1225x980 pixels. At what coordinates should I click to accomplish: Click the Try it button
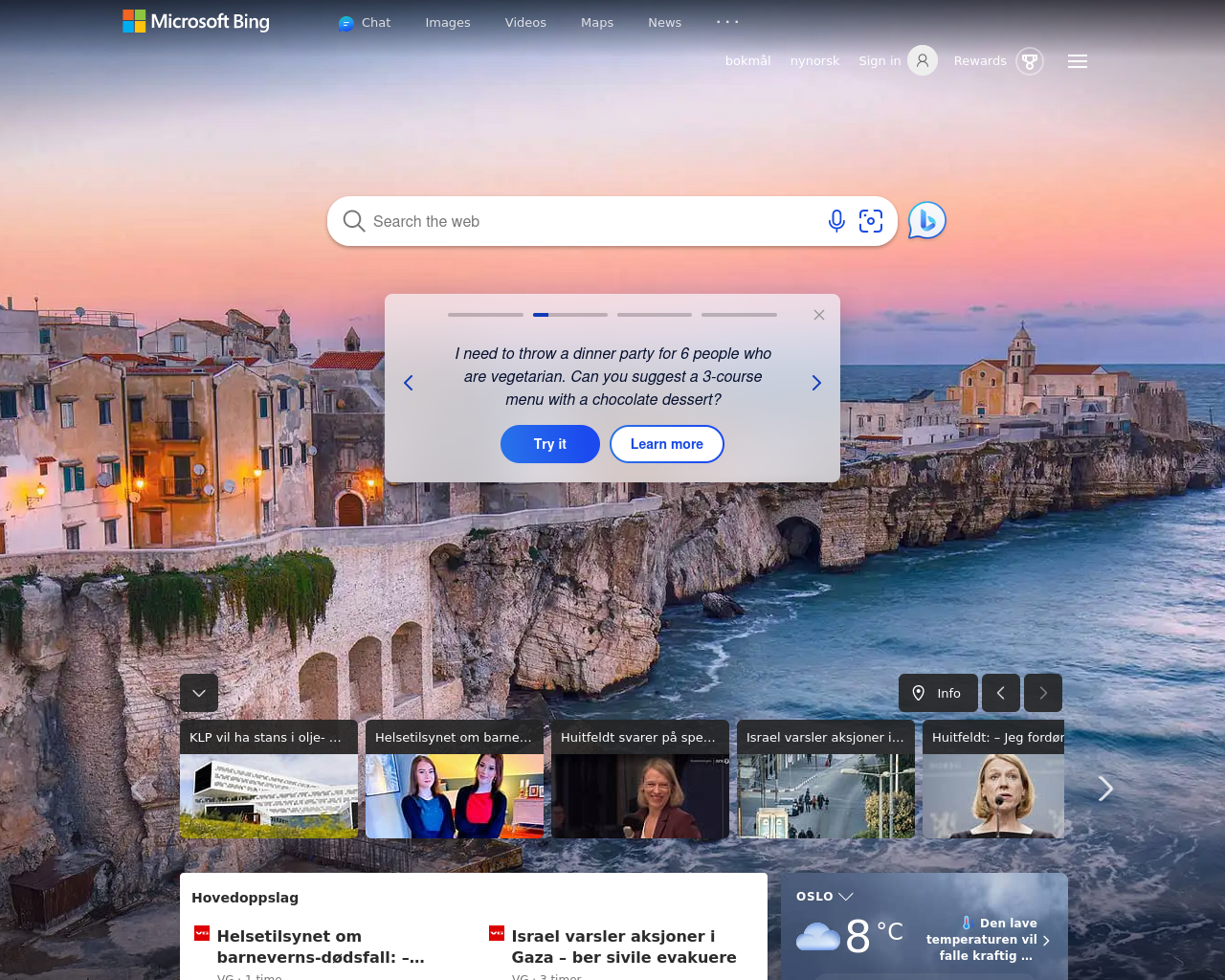coord(550,444)
